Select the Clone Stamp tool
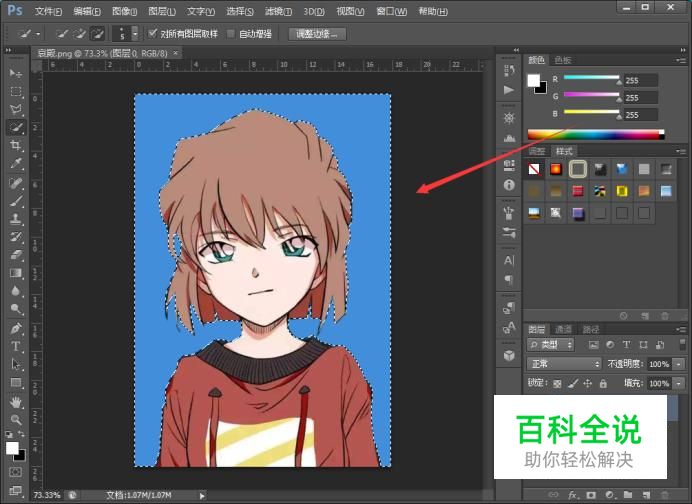Viewport: 692px width, 504px height. tap(16, 218)
